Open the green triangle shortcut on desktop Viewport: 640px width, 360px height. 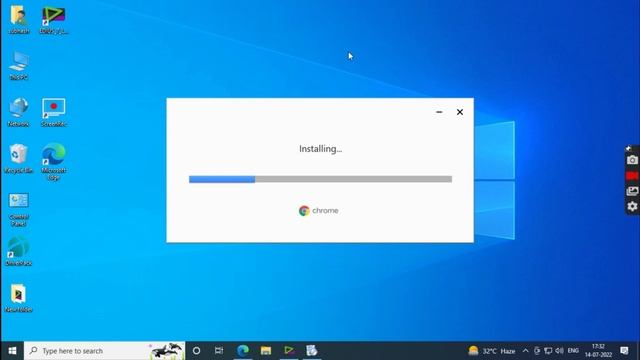[x=53, y=19]
